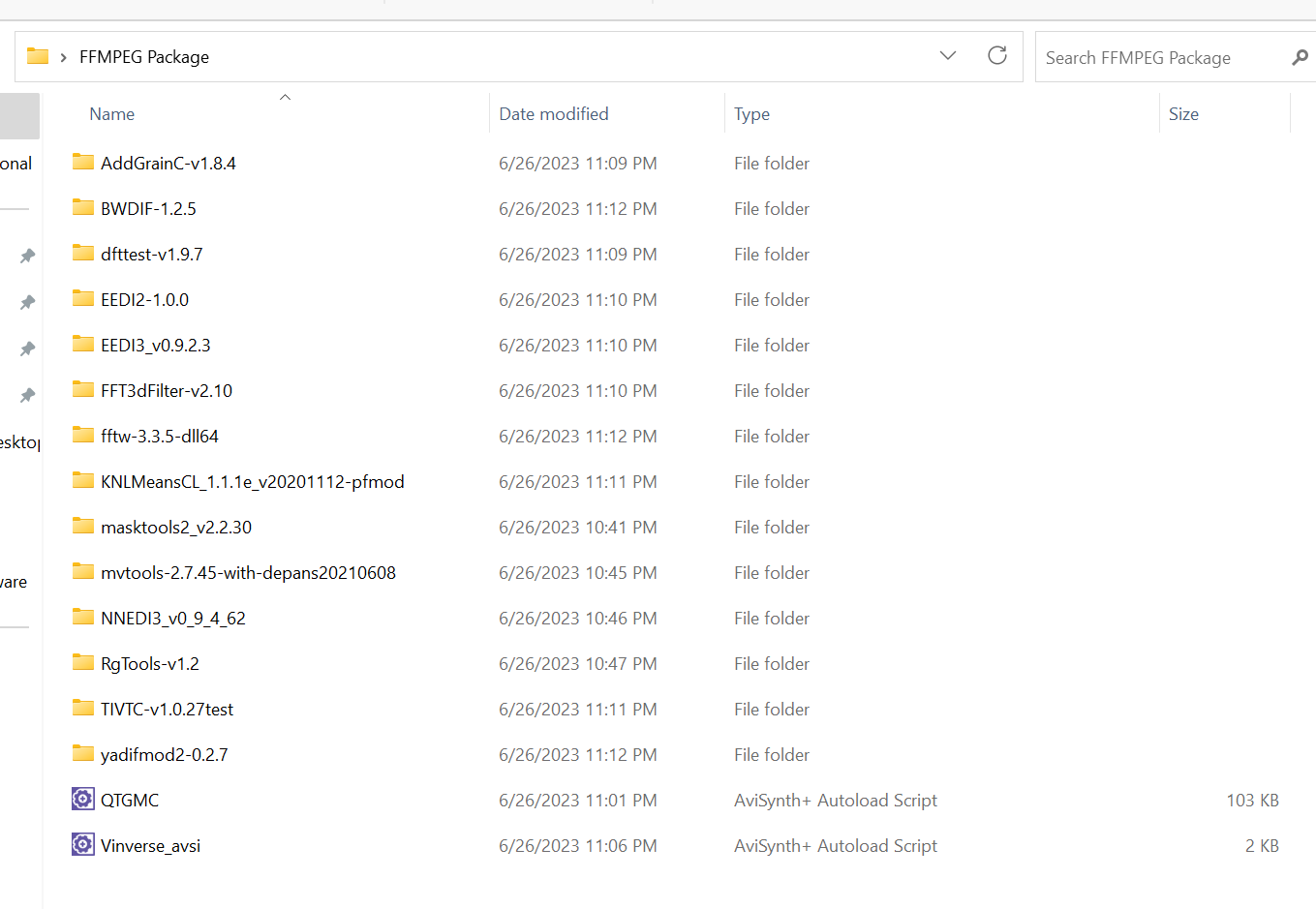Click the FFT3dFilter-v2.10 folder icon

click(x=83, y=389)
